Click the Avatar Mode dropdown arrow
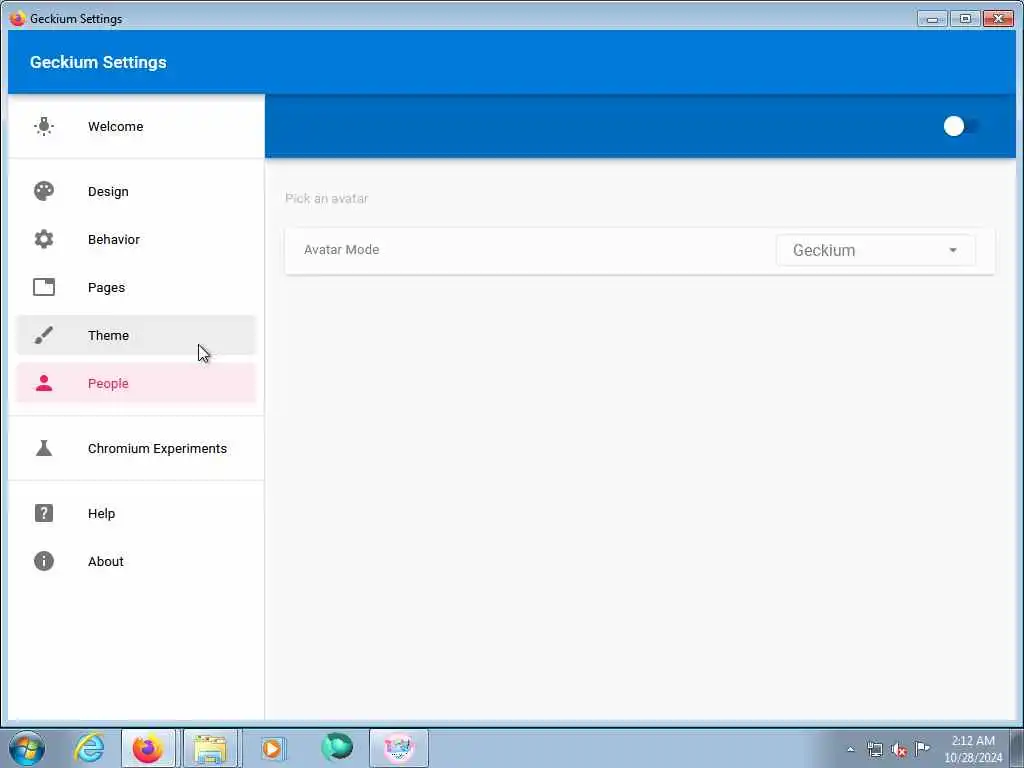This screenshot has width=1024, height=768. tap(953, 250)
